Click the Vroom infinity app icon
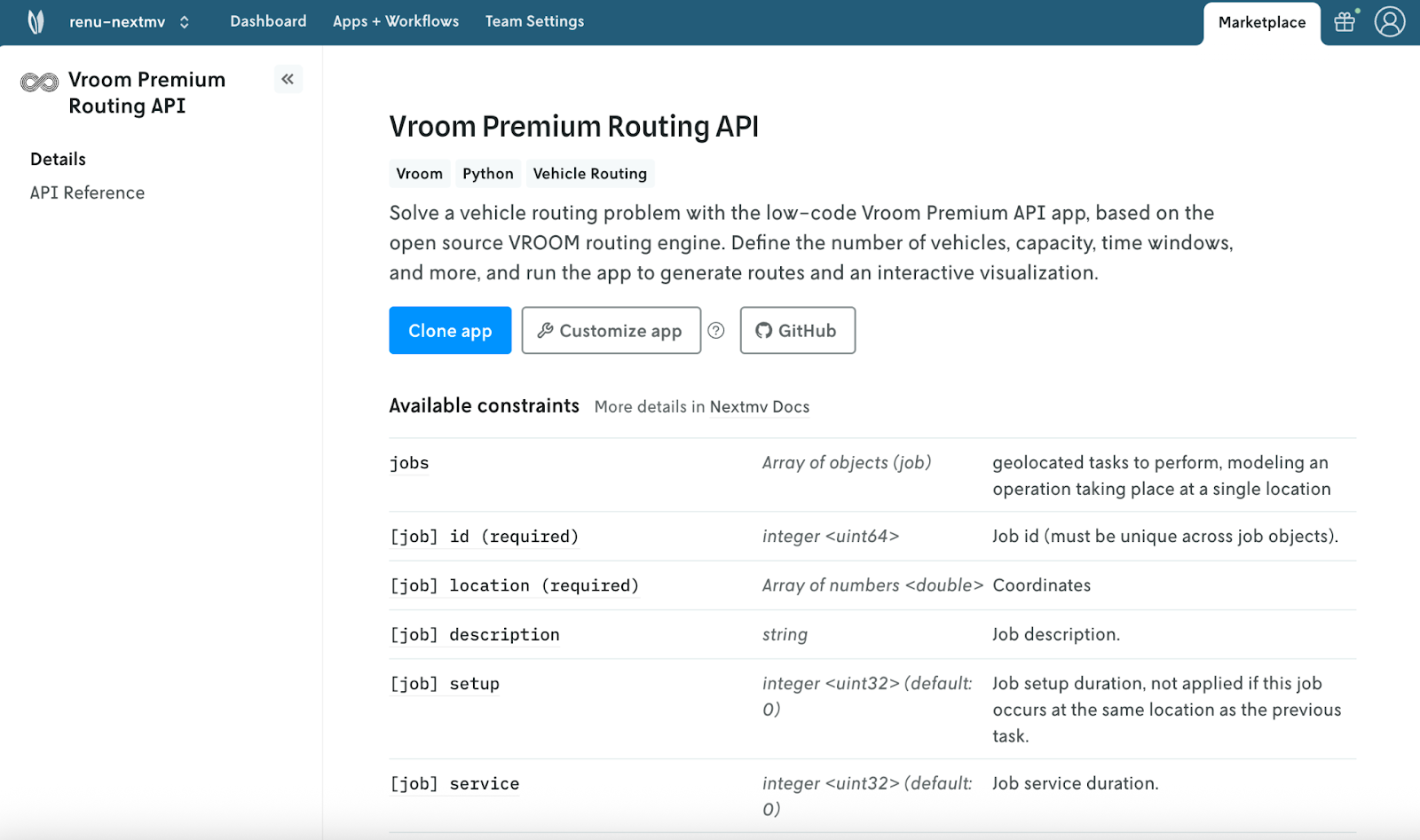The height and width of the screenshot is (840, 1420). [40, 83]
